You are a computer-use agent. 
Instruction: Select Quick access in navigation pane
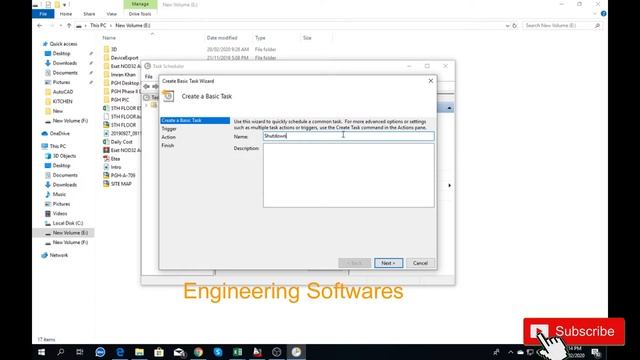tap(63, 44)
